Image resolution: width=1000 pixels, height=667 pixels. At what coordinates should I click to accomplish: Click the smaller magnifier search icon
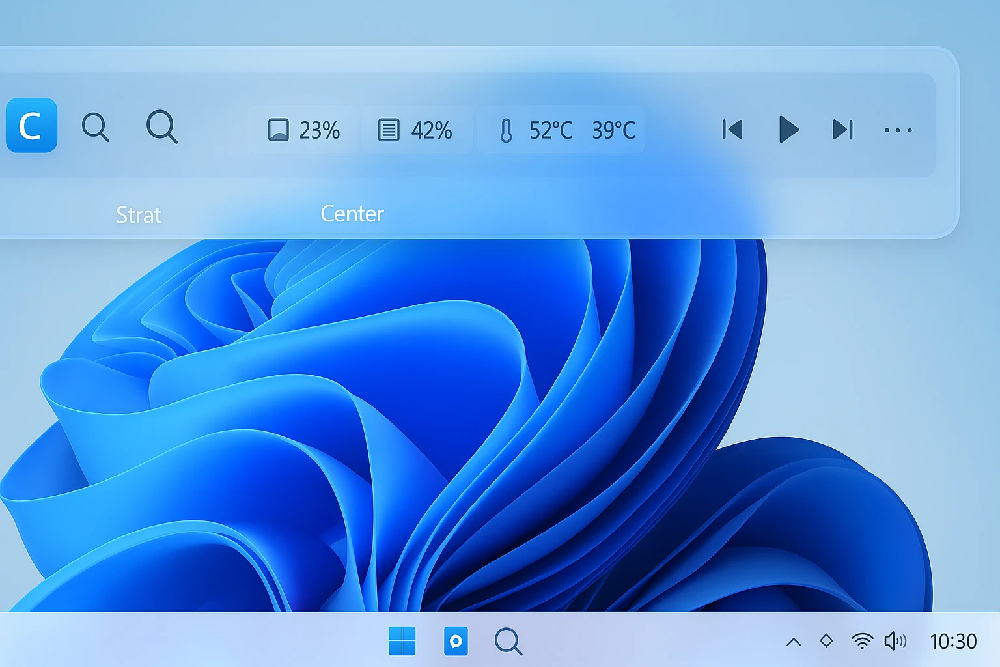tap(96, 128)
